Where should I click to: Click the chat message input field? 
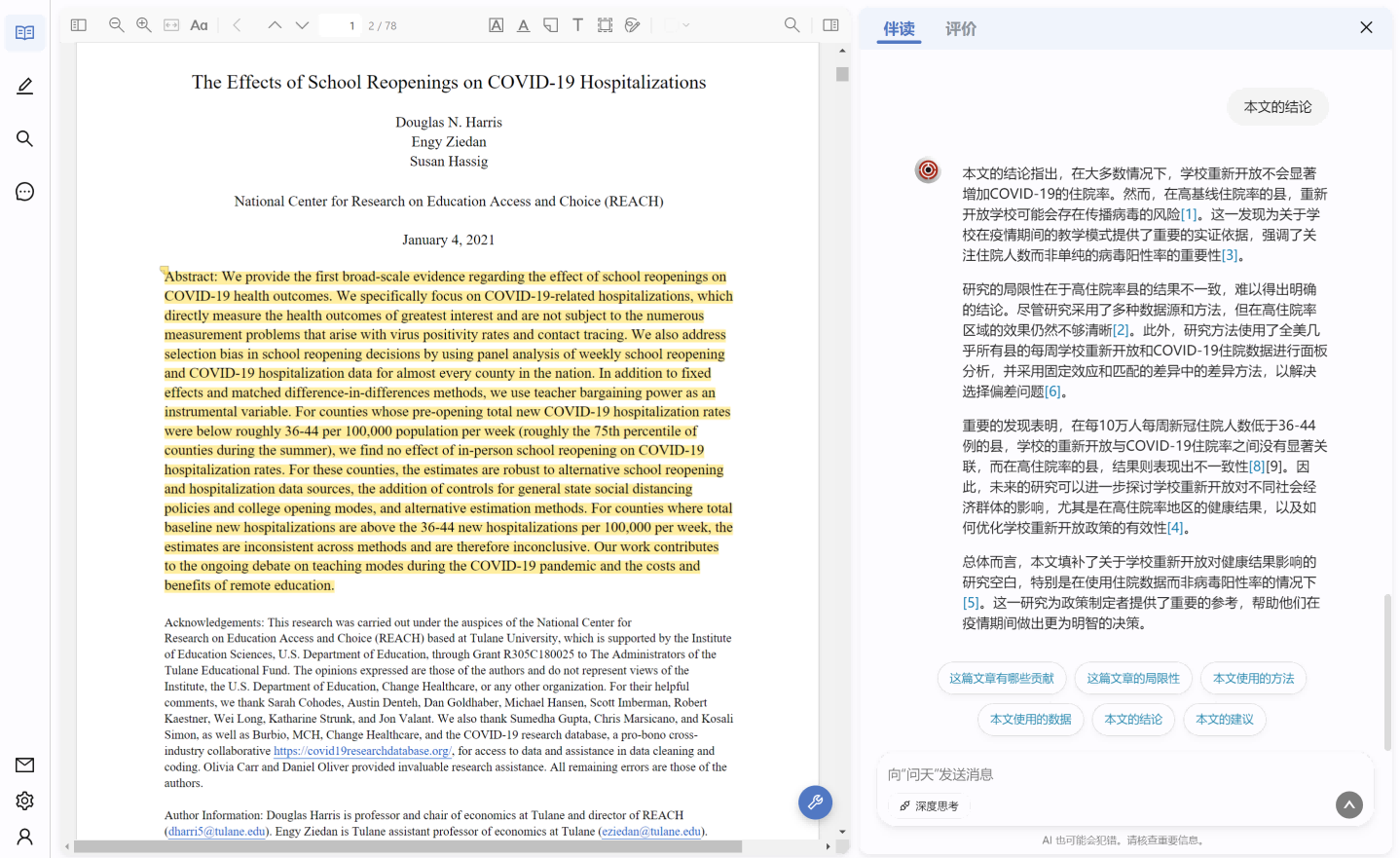click(1124, 774)
